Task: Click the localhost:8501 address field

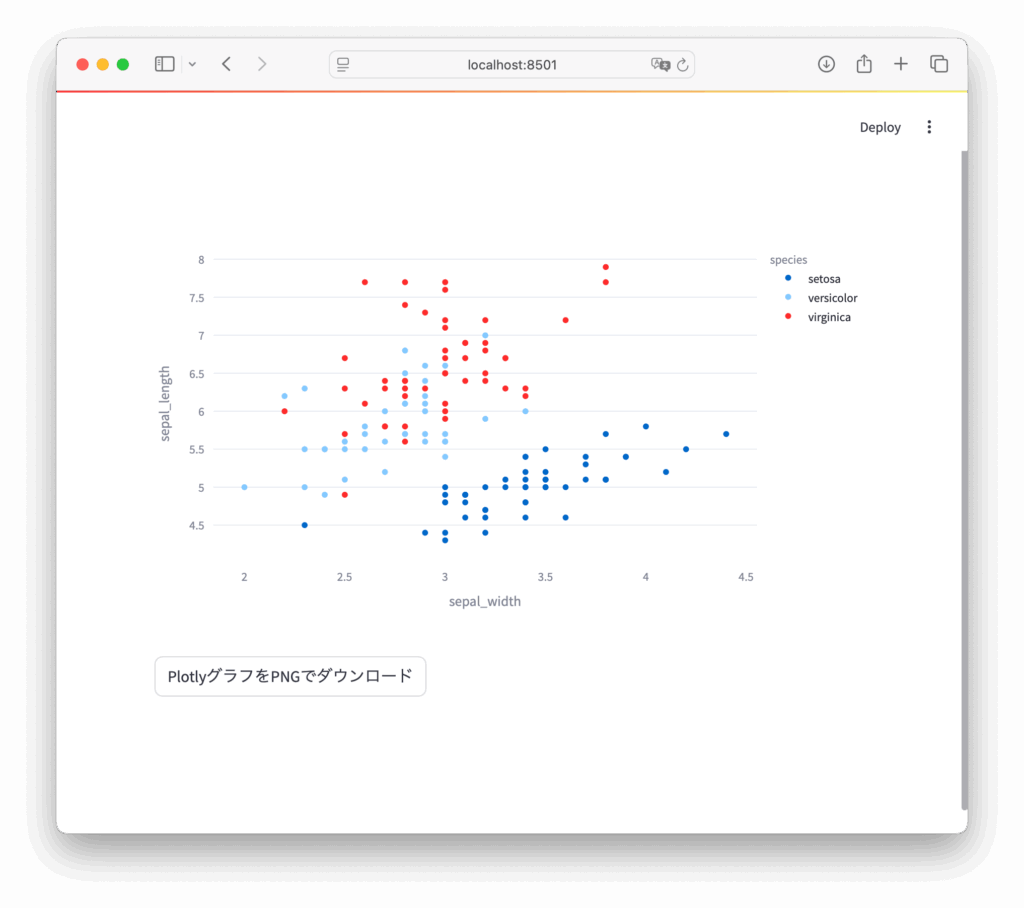Action: pyautogui.click(x=512, y=65)
